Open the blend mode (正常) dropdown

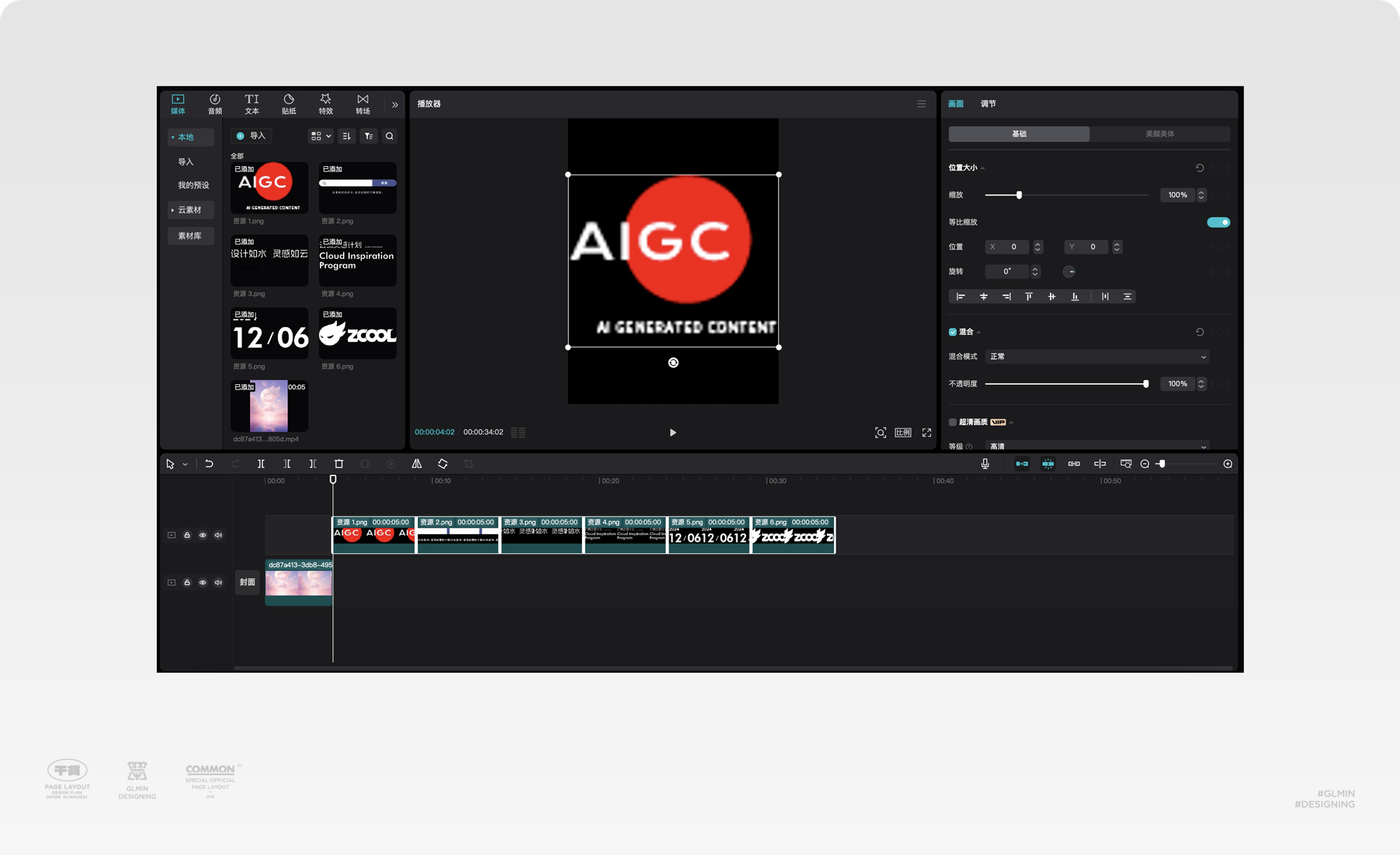coord(1097,356)
